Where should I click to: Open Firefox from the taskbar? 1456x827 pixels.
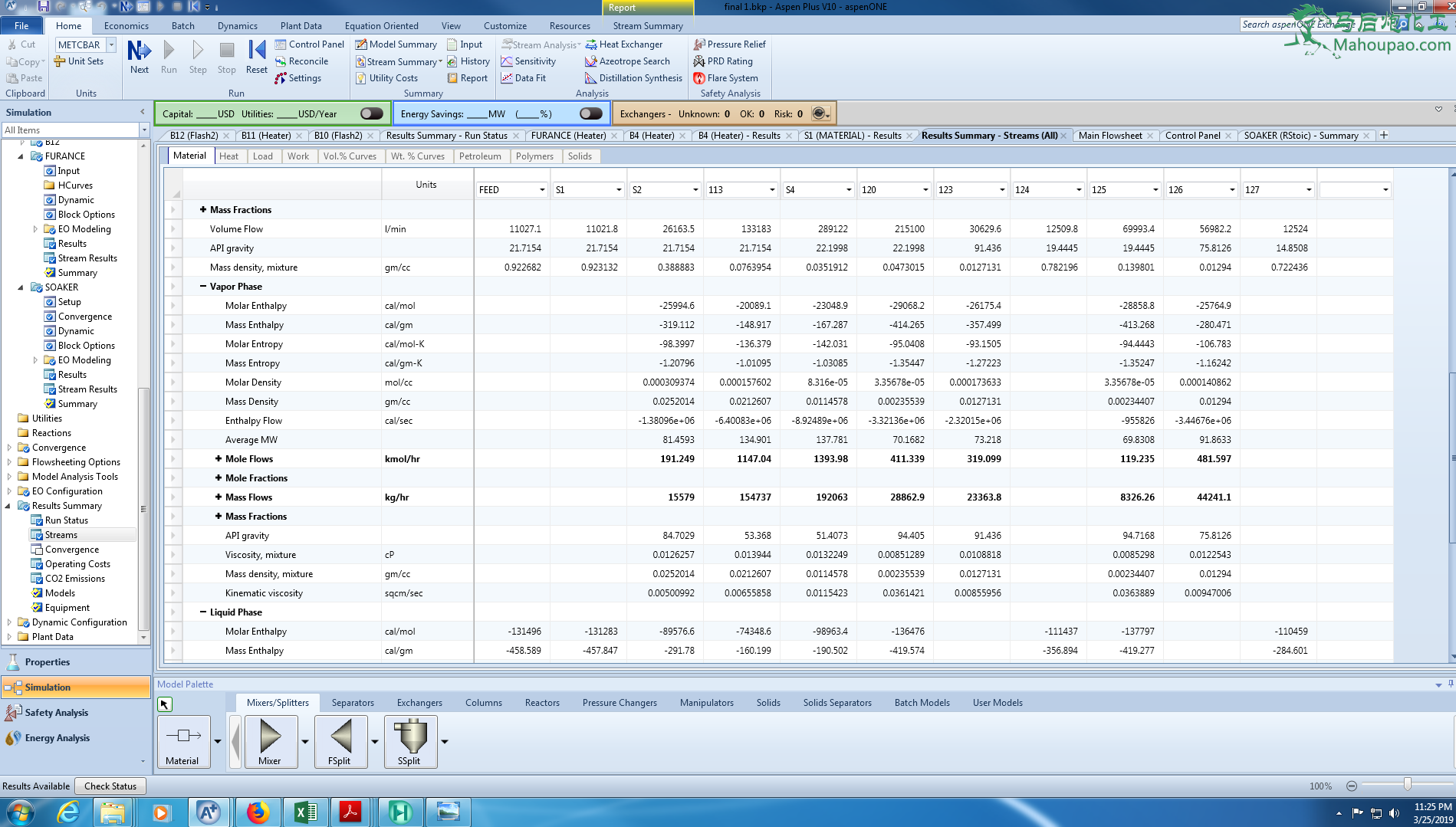[258, 812]
